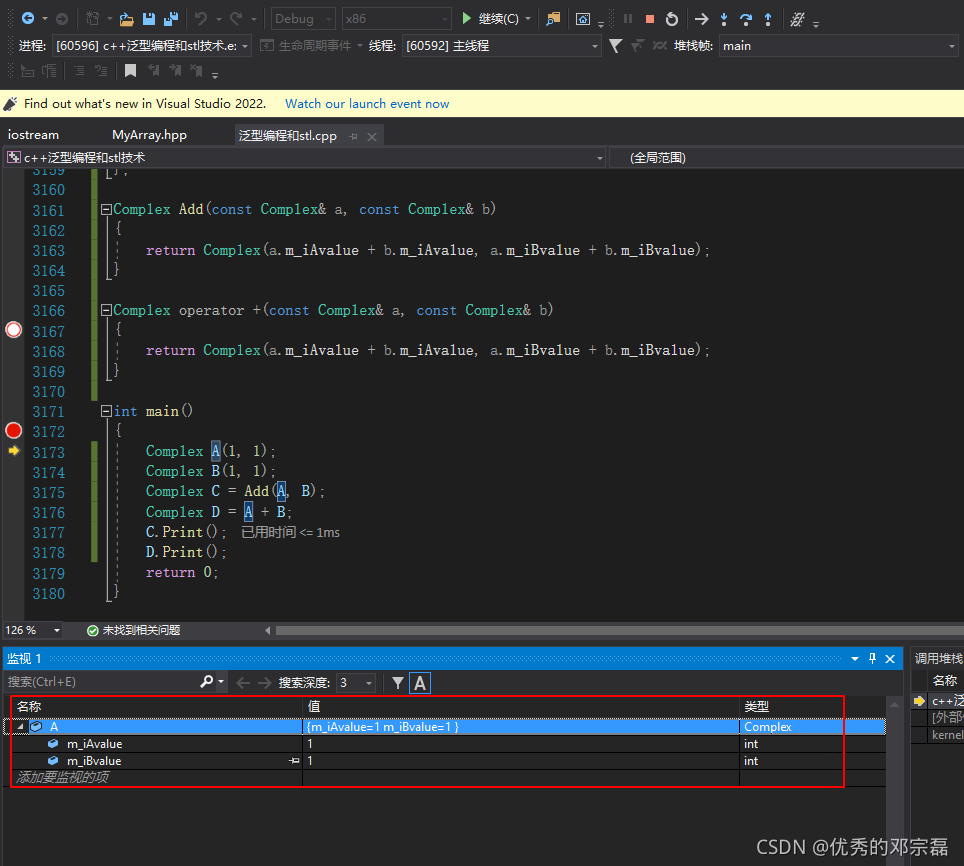This screenshot has width=964, height=866.
Task: Open the process (进程) dropdown
Action: (152, 46)
